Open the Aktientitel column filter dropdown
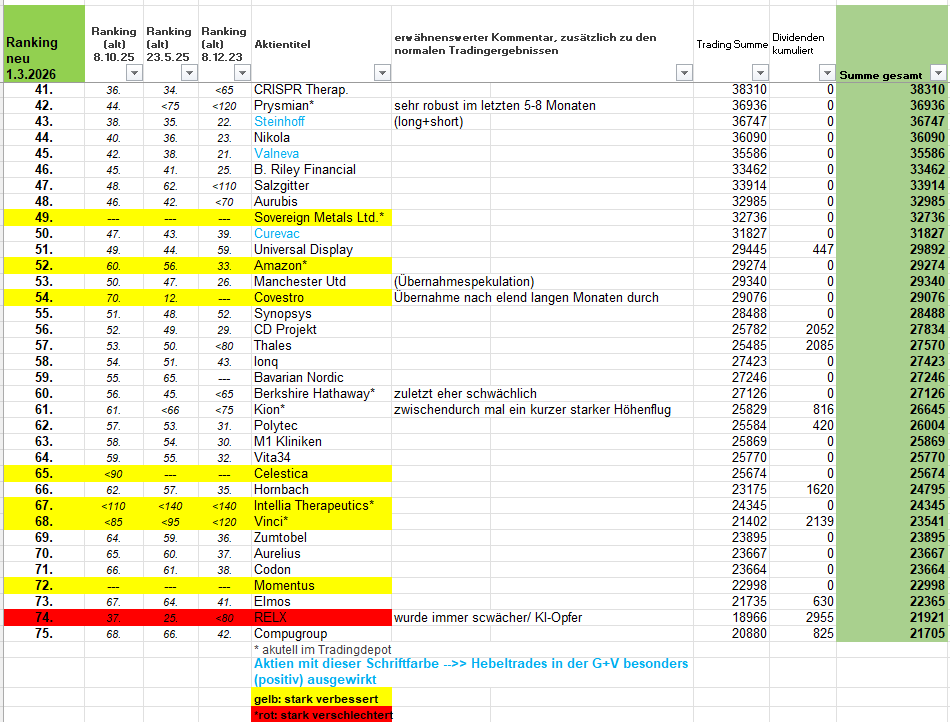This screenshot has width=950, height=722. tap(381, 73)
